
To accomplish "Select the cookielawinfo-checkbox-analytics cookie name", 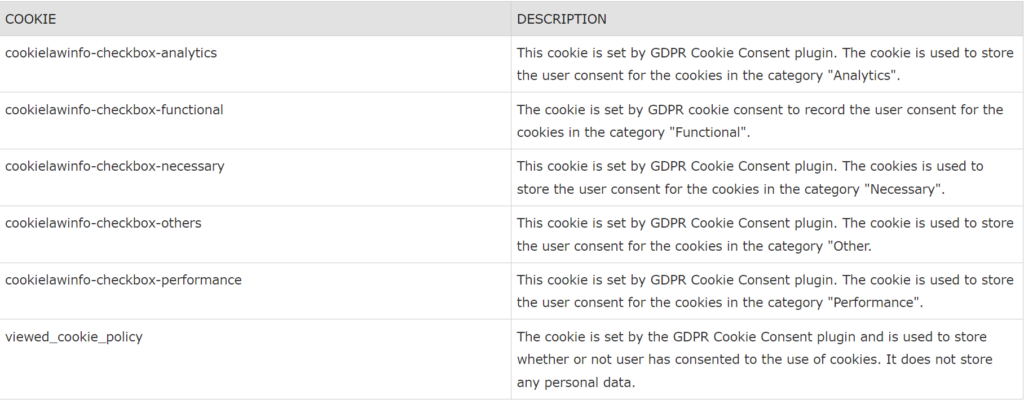I will (x=111, y=53).
